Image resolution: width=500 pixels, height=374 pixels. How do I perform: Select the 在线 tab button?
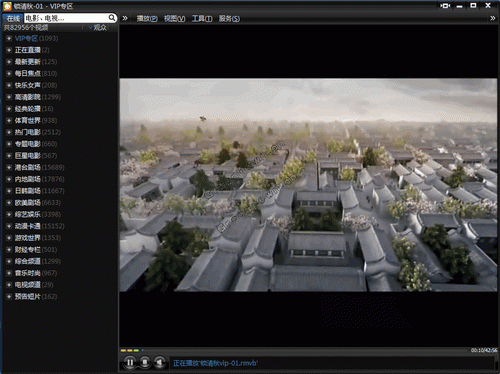13,18
